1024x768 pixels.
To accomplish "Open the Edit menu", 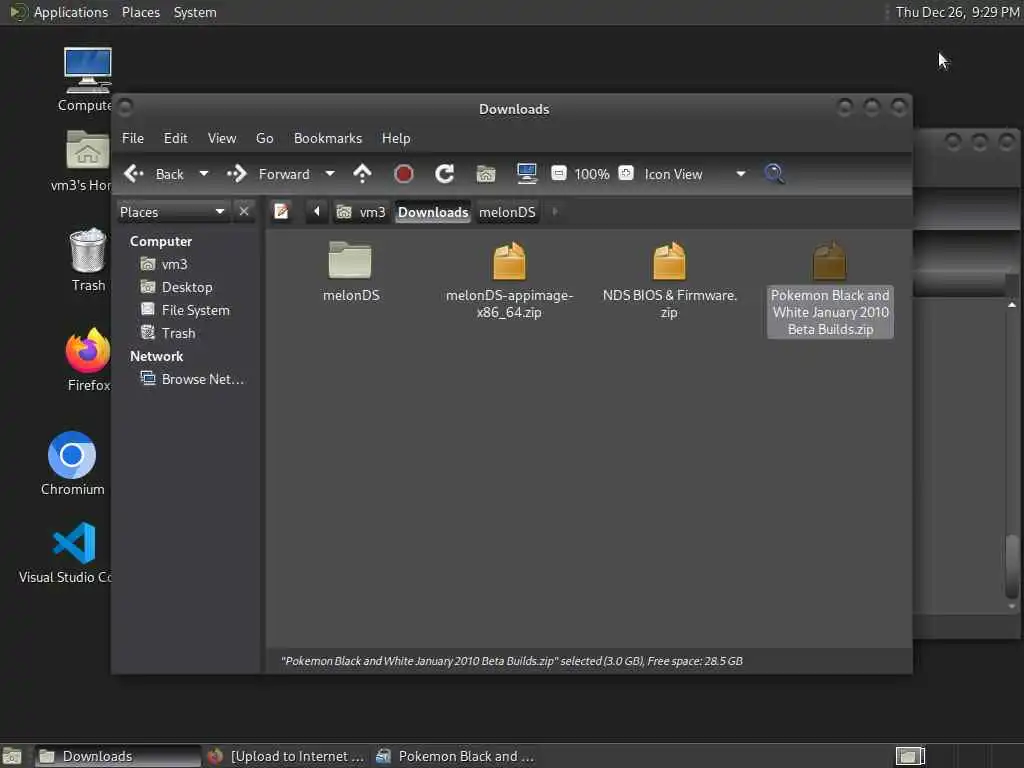I will pos(175,138).
